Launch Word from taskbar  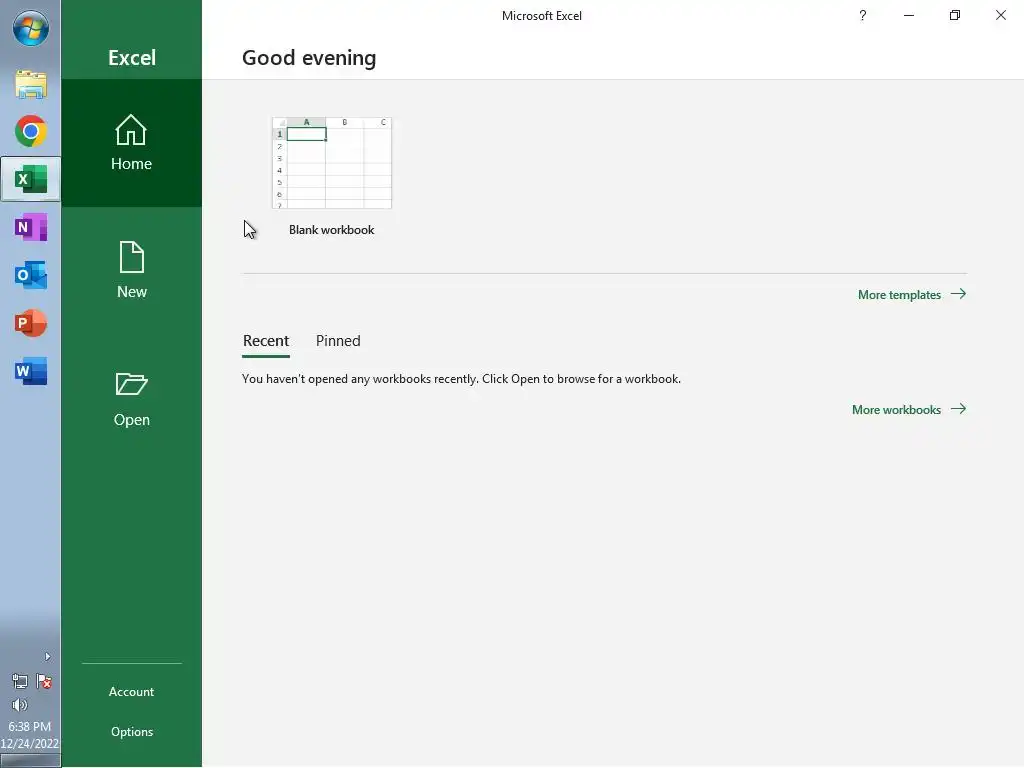[x=31, y=371]
